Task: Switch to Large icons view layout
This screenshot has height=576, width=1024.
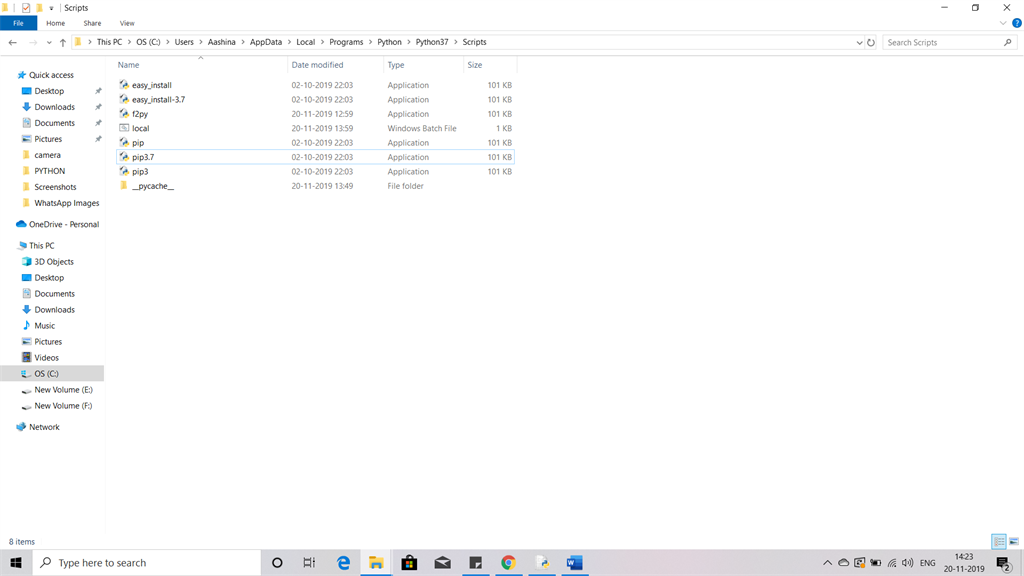Action: point(1014,541)
